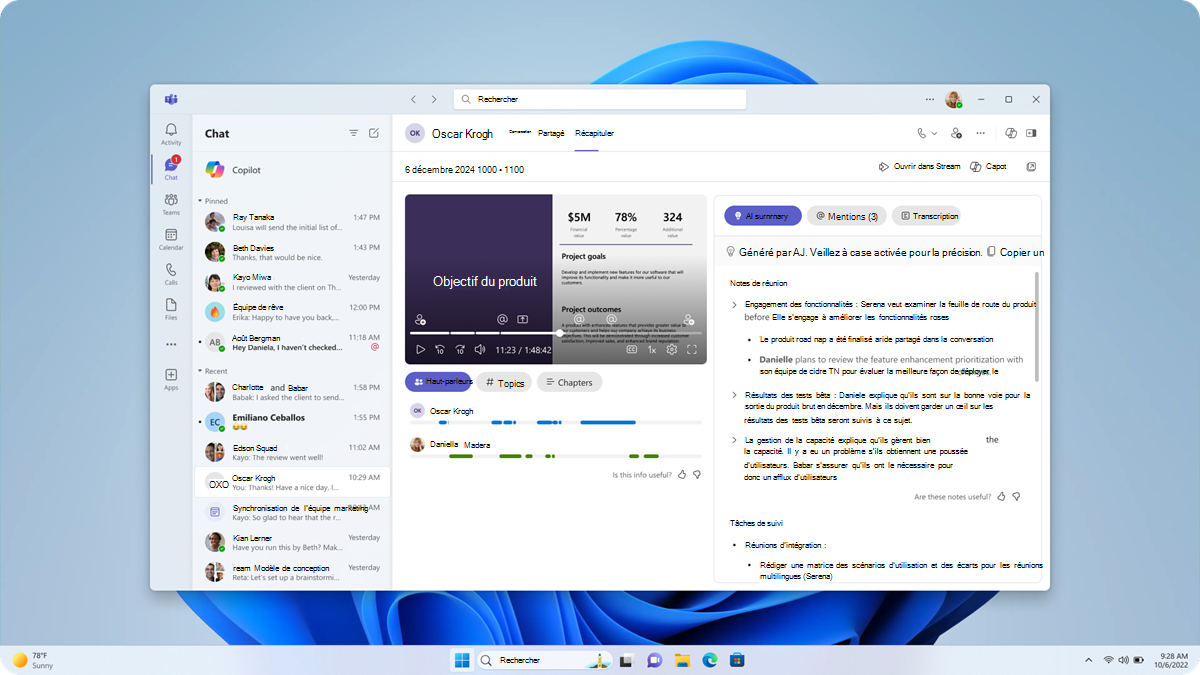The width and height of the screenshot is (1200, 675).
Task: Open settings ellipsis beside the profile picture
Action: 930,99
